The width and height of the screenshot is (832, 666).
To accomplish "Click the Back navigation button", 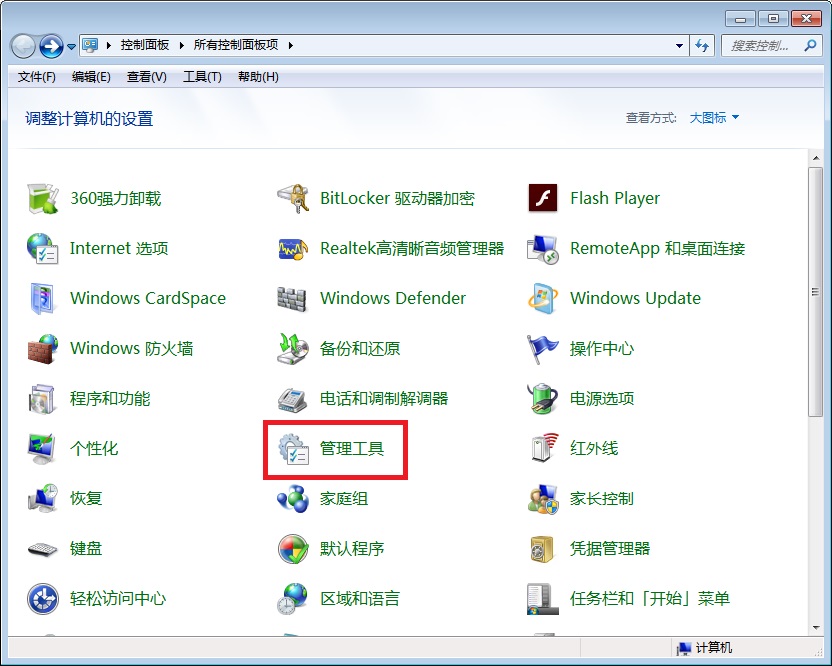I will point(22,44).
